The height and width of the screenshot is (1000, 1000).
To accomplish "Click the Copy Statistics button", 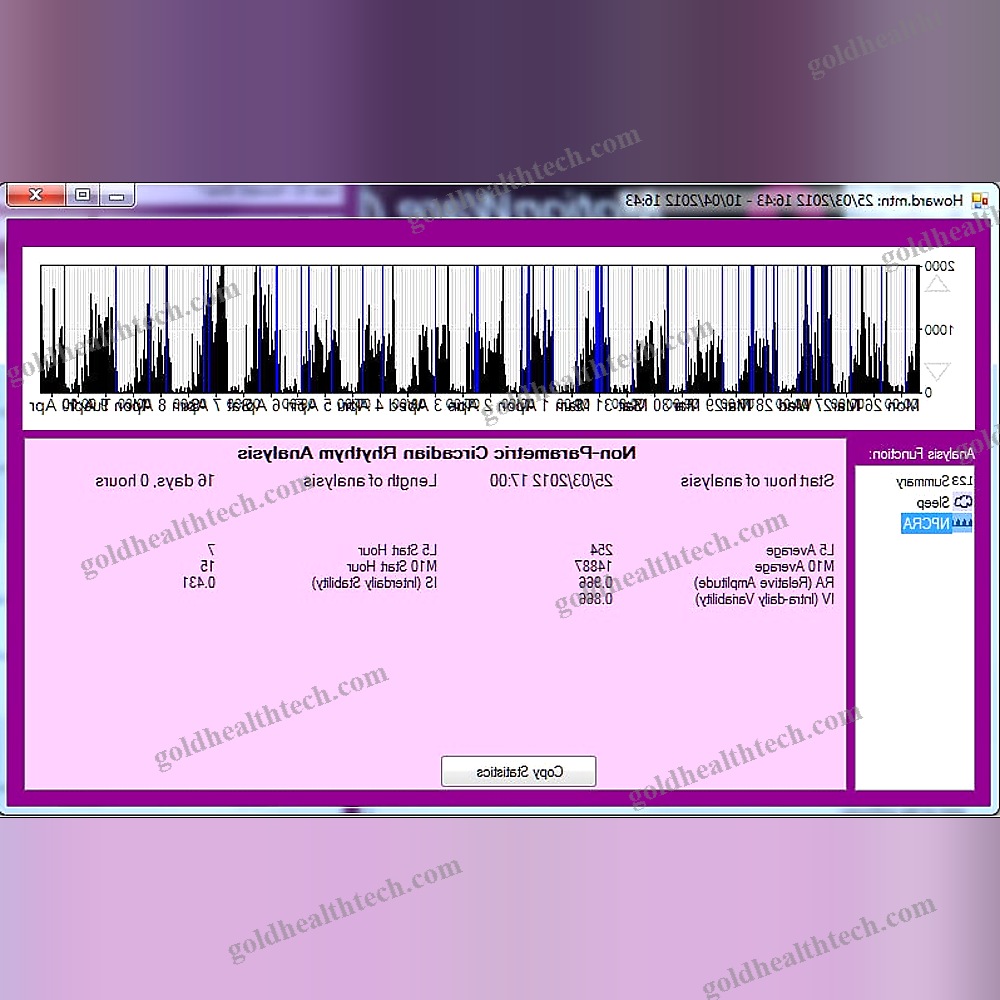I will [518, 772].
